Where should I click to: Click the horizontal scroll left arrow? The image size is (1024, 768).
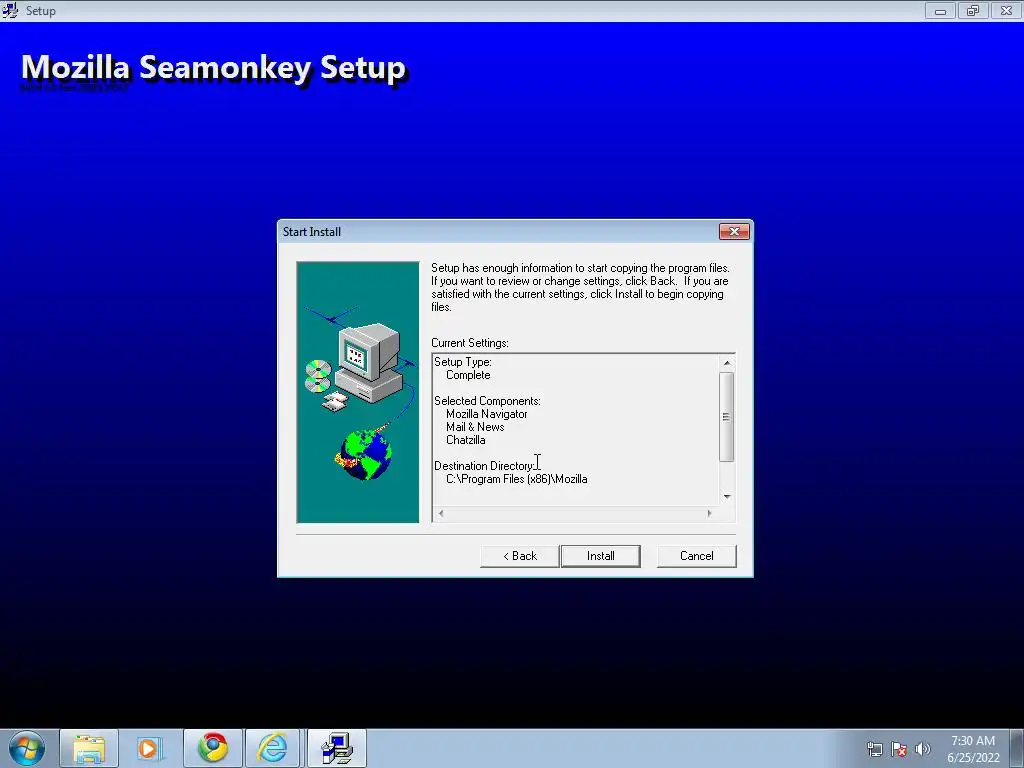pyautogui.click(x=441, y=513)
